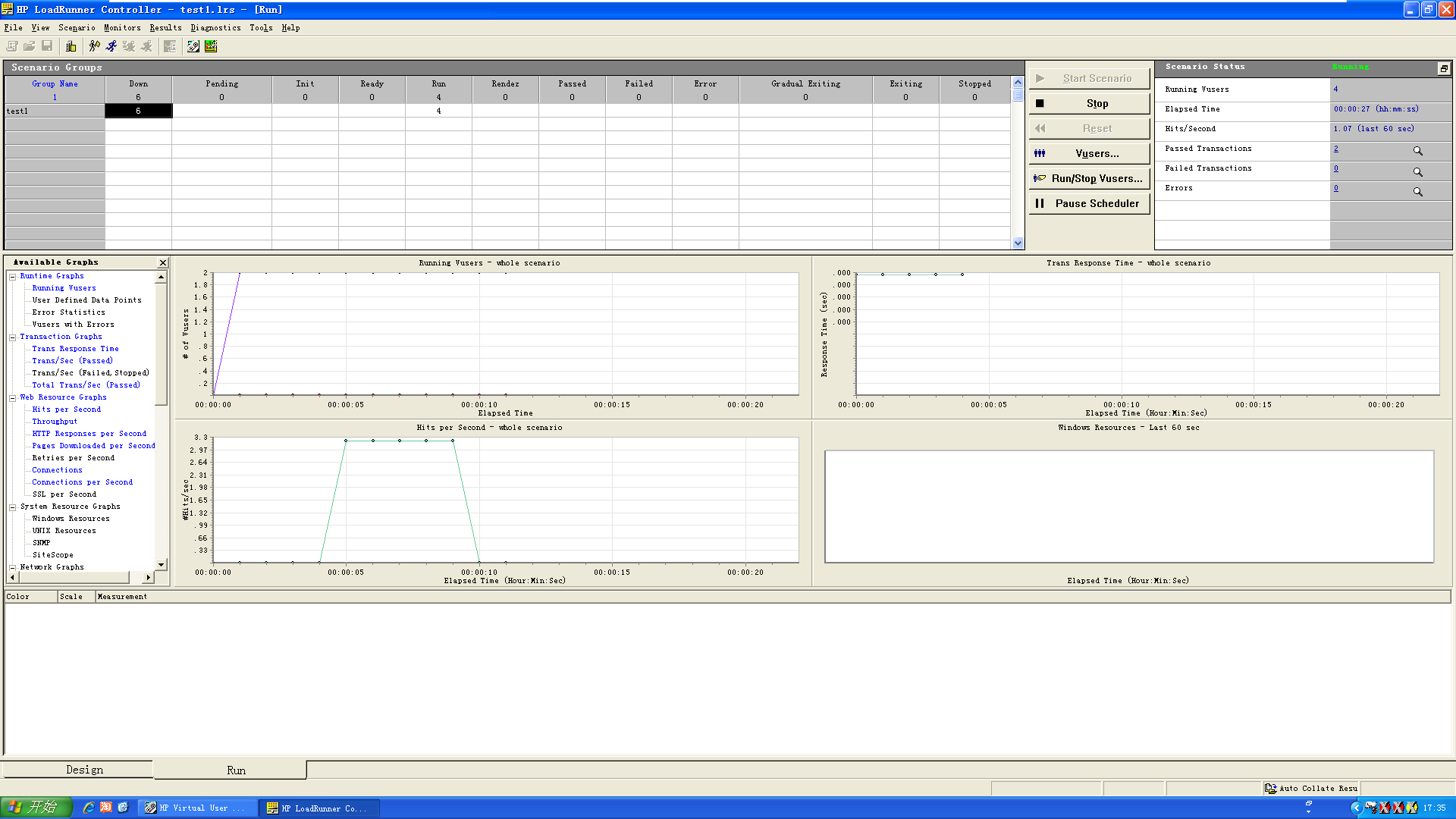Click the greyed Stop Vusers toolbar icon
The height and width of the screenshot is (819, 1456).
pos(146,46)
